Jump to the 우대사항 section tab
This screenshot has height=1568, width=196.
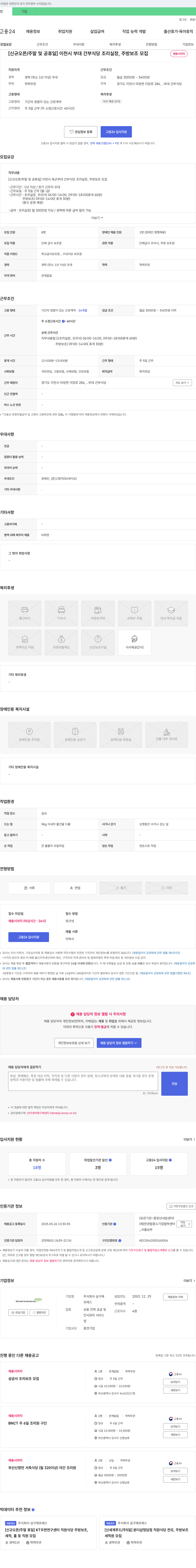click(79, 44)
